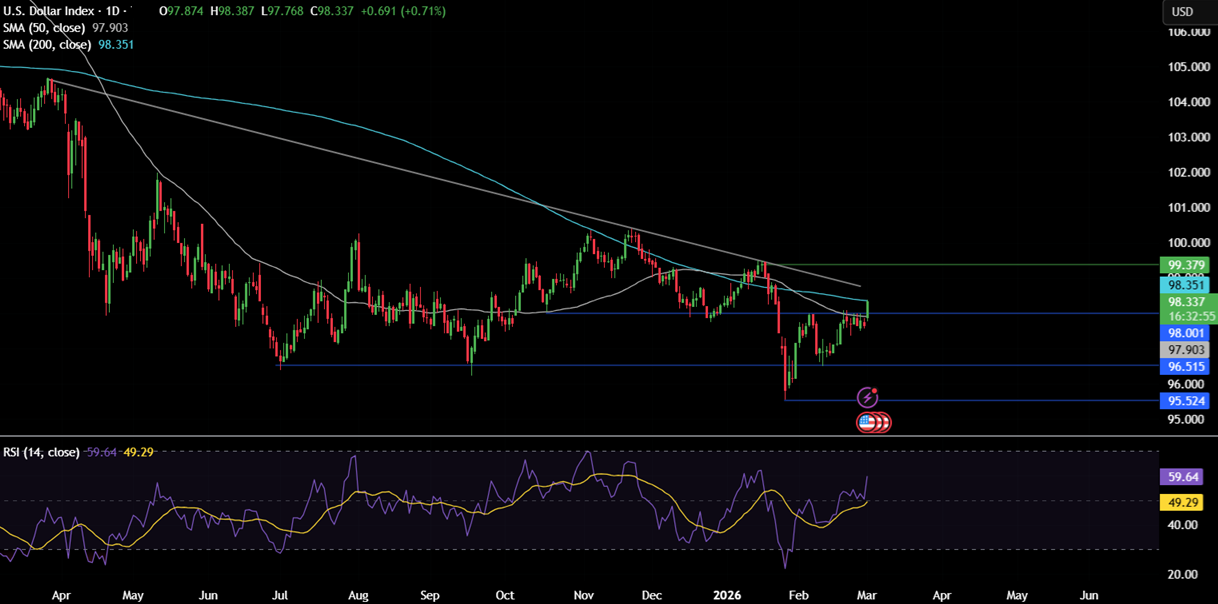Click the cyan 98.351 SMA price label
Screen dimensions: 1218x604
1184,285
